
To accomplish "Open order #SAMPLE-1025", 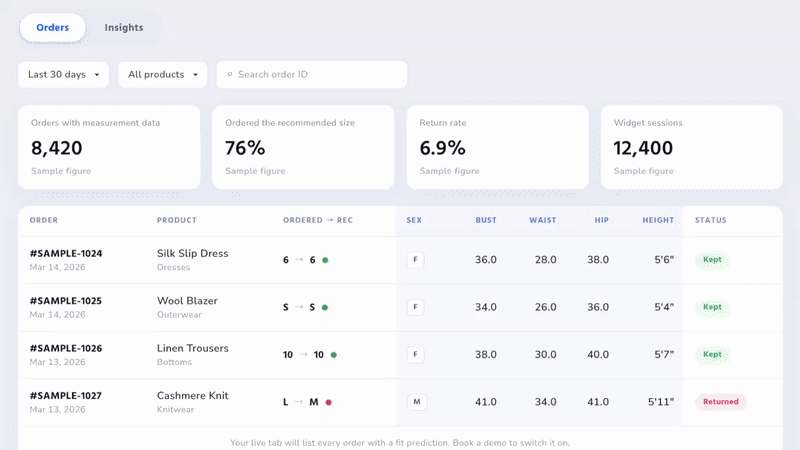I will pyautogui.click(x=66, y=301).
